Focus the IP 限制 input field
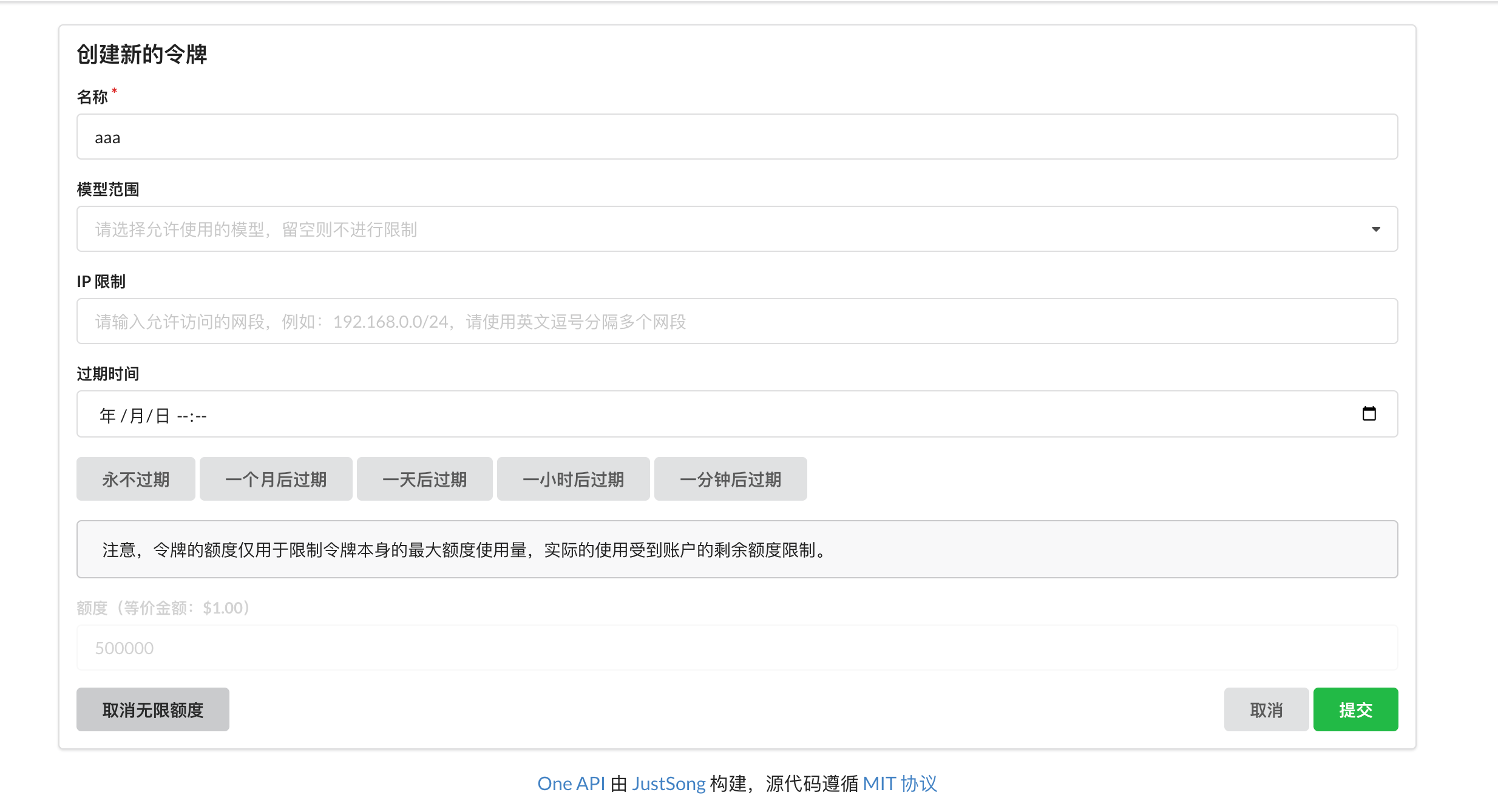Viewport: 1498px width, 812px height. pos(737,321)
